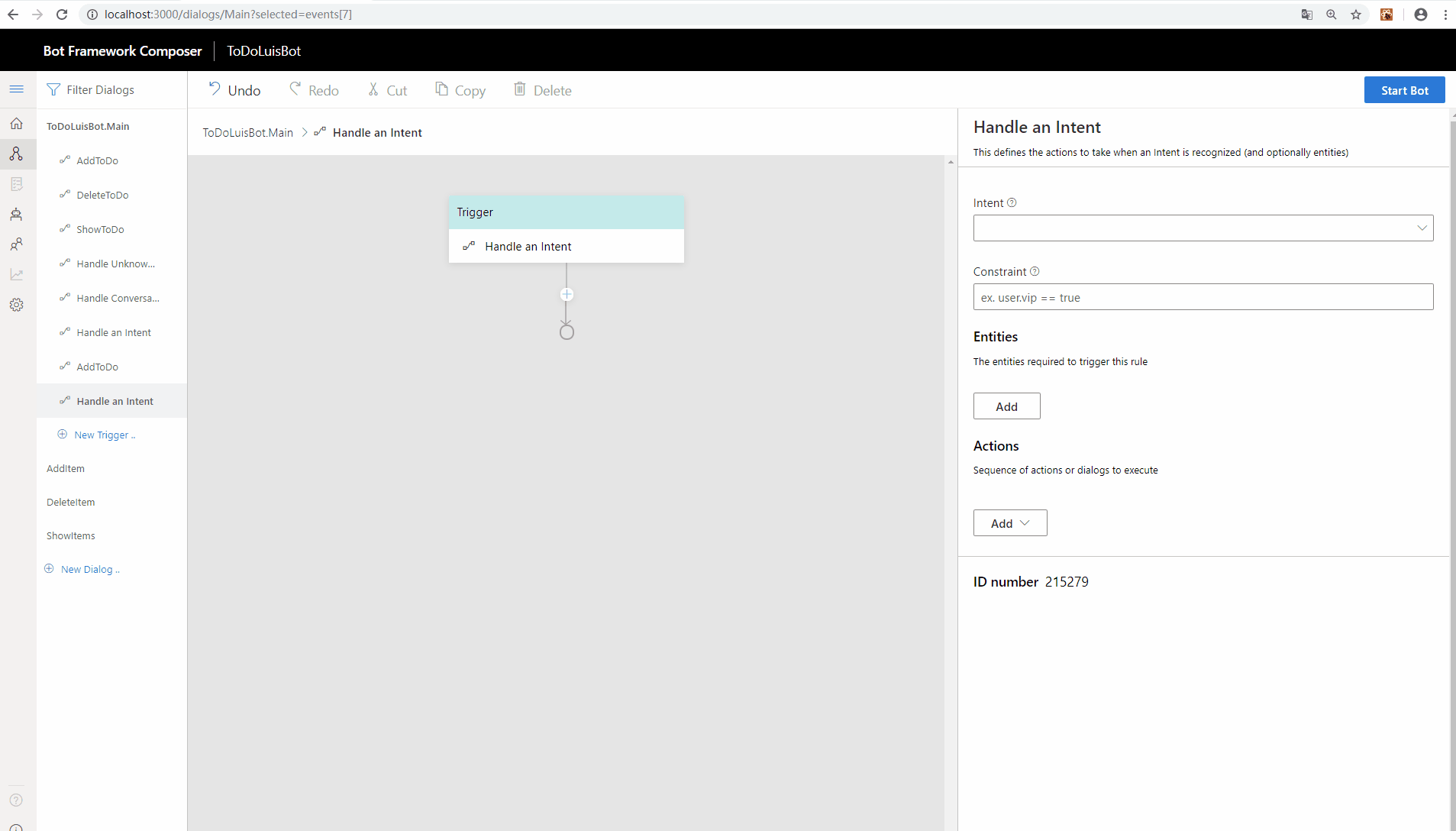
Task: Open the Intent dropdown
Action: pyautogui.click(x=1203, y=228)
